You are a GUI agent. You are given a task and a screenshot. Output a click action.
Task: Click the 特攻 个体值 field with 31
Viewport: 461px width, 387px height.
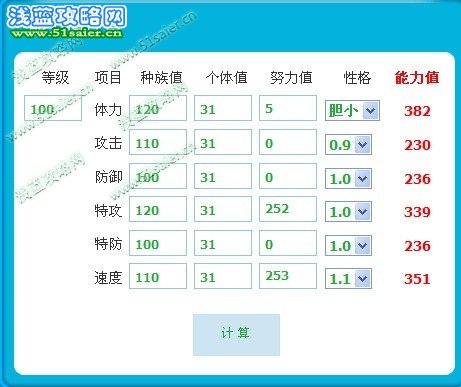point(223,209)
